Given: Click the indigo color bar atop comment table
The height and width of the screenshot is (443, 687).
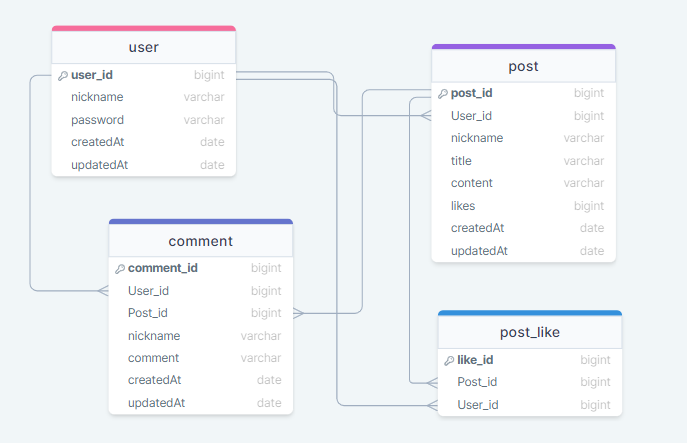Looking at the screenshot, I should [201, 221].
